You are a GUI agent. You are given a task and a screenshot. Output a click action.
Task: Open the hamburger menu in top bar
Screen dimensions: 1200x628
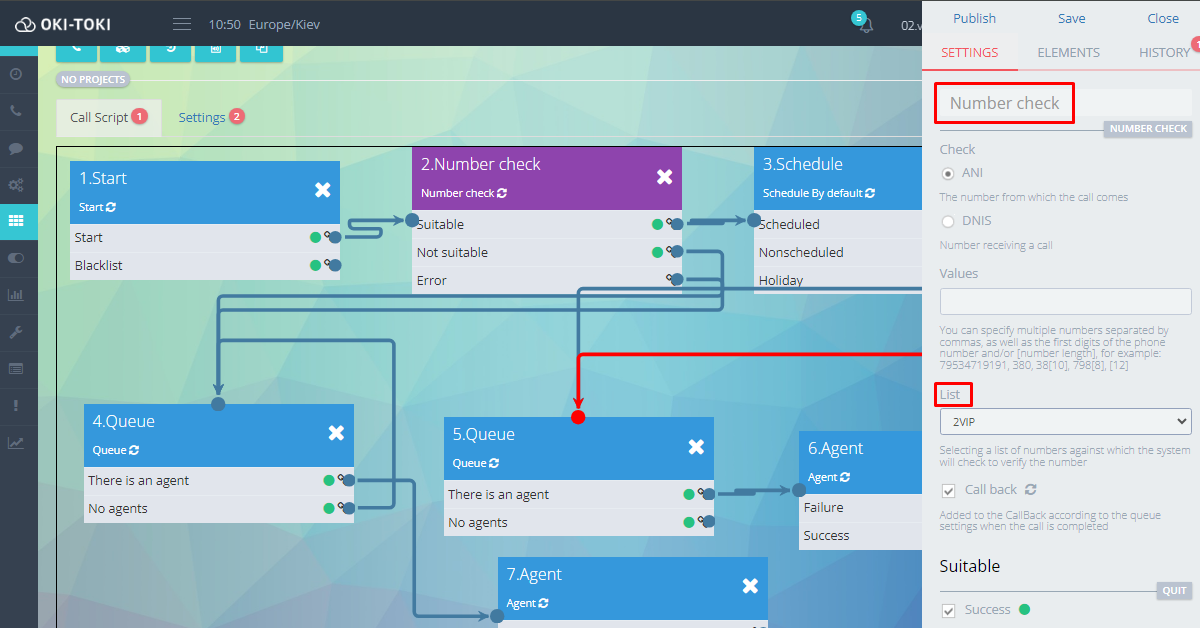[x=181, y=24]
